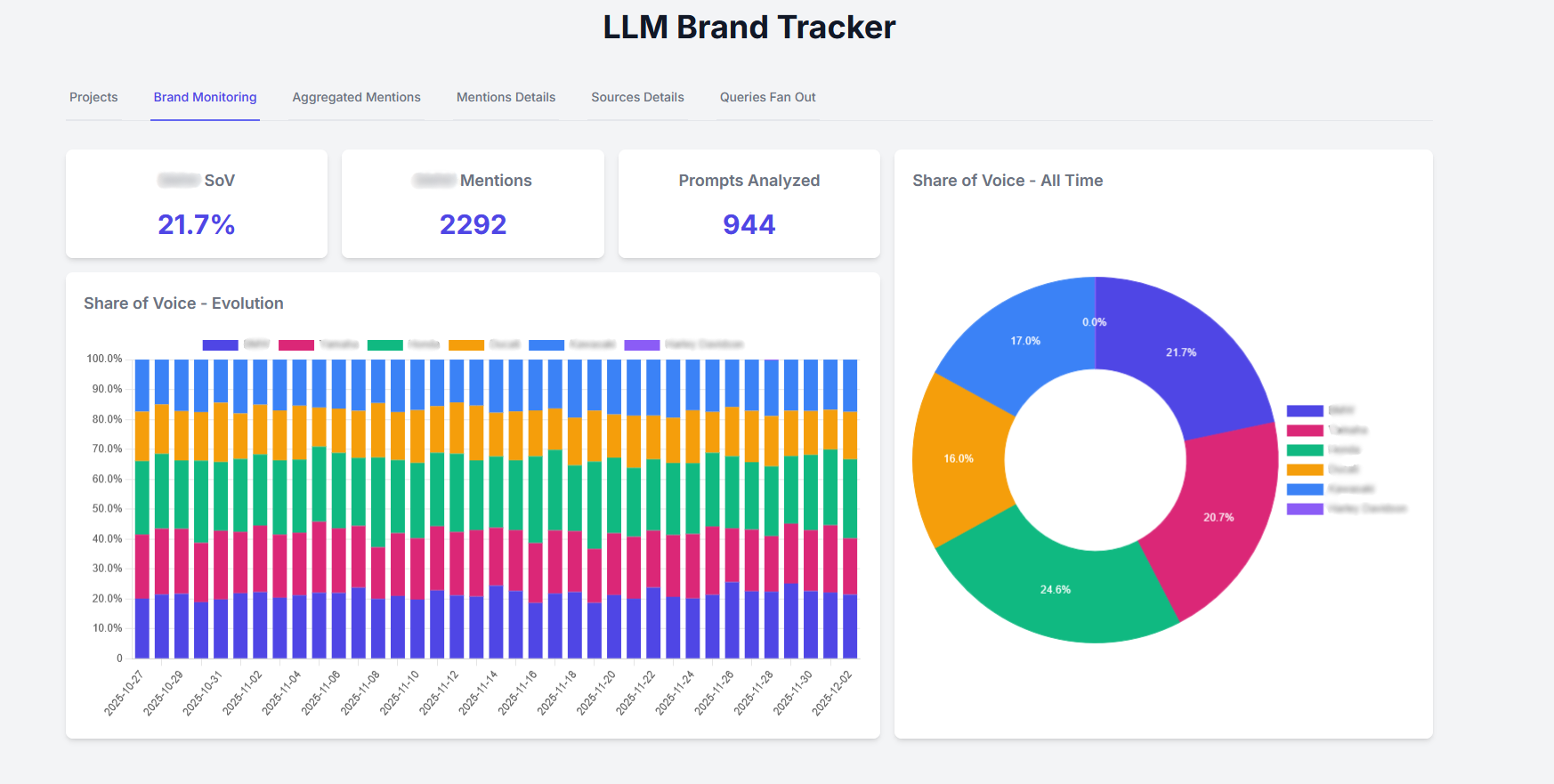Toggle green legend swatch above the bar chart
The width and height of the screenshot is (1554, 784).
[x=385, y=345]
